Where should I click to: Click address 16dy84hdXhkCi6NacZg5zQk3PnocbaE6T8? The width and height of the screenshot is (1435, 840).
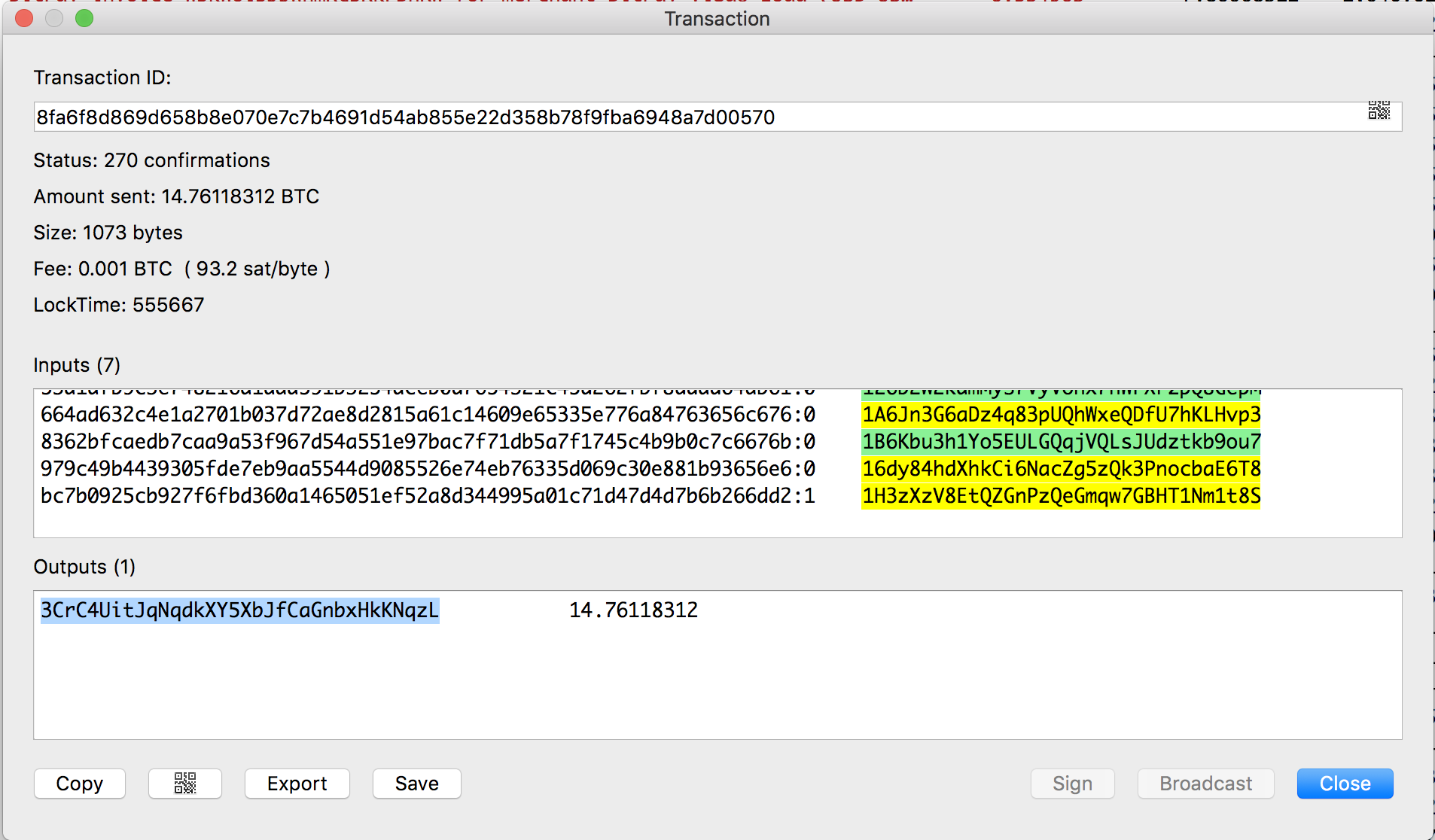click(1061, 469)
